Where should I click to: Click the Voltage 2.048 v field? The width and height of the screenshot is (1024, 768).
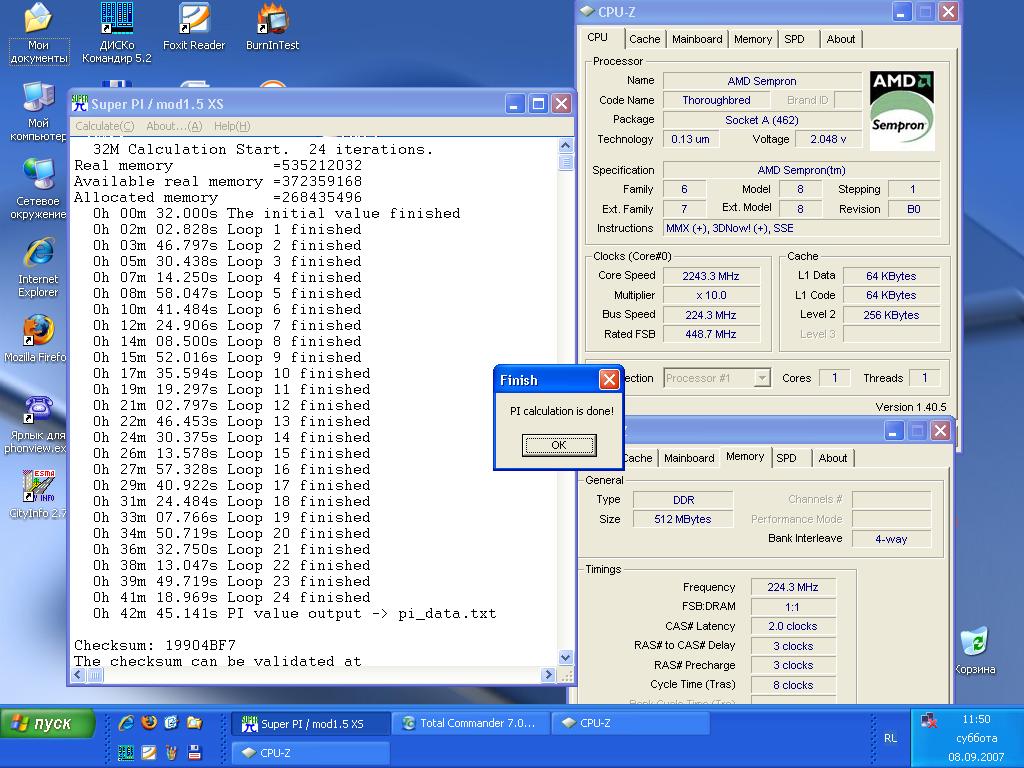[x=827, y=139]
